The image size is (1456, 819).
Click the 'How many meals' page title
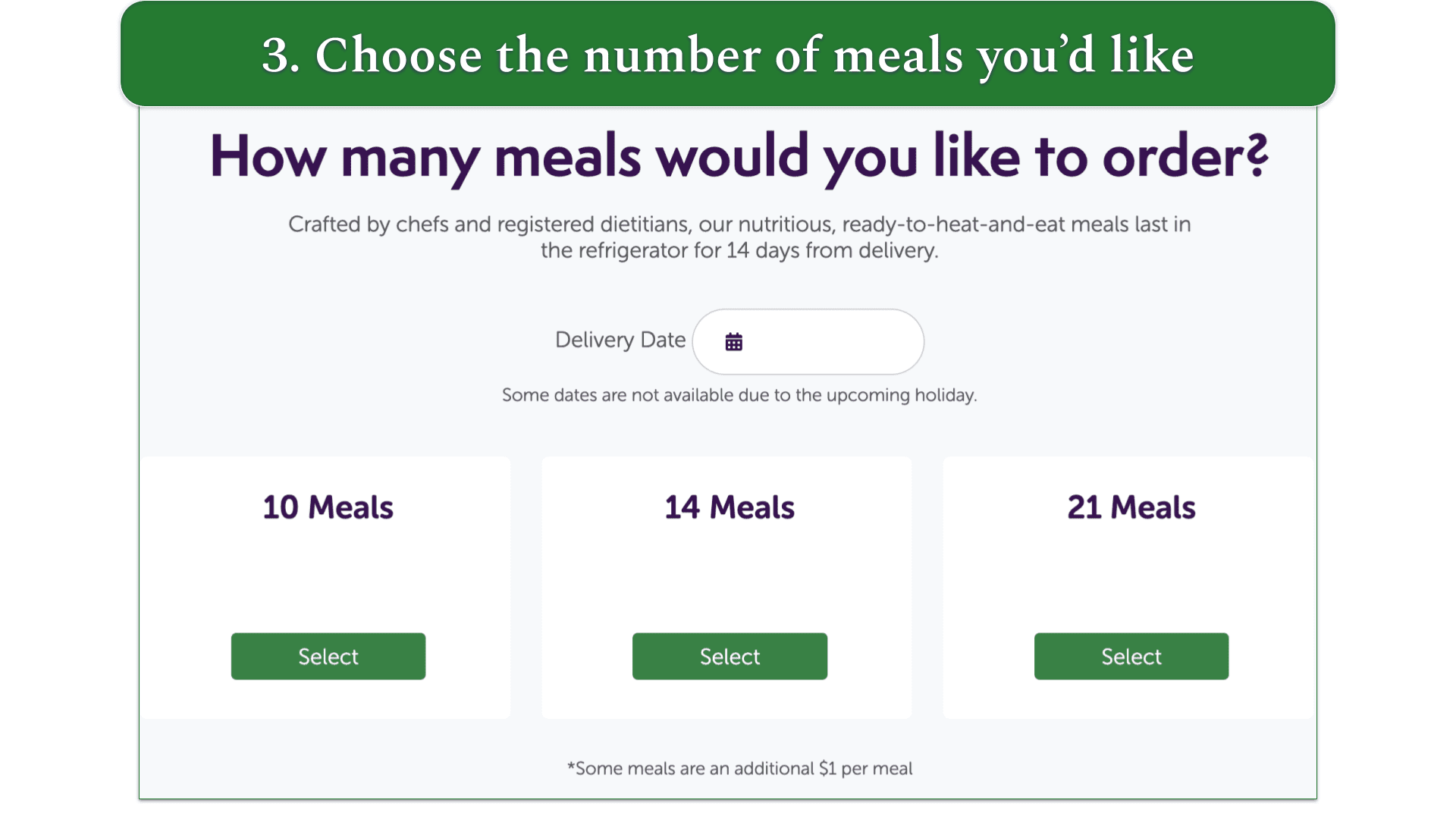(x=739, y=155)
